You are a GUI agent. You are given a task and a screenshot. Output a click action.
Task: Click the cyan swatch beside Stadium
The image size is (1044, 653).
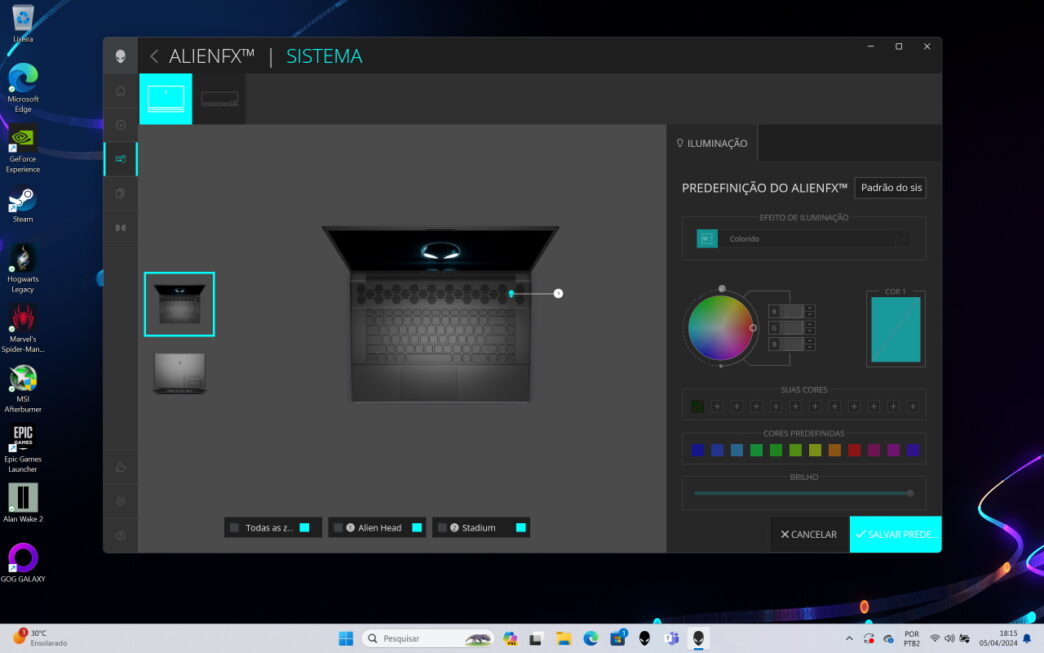(x=521, y=528)
